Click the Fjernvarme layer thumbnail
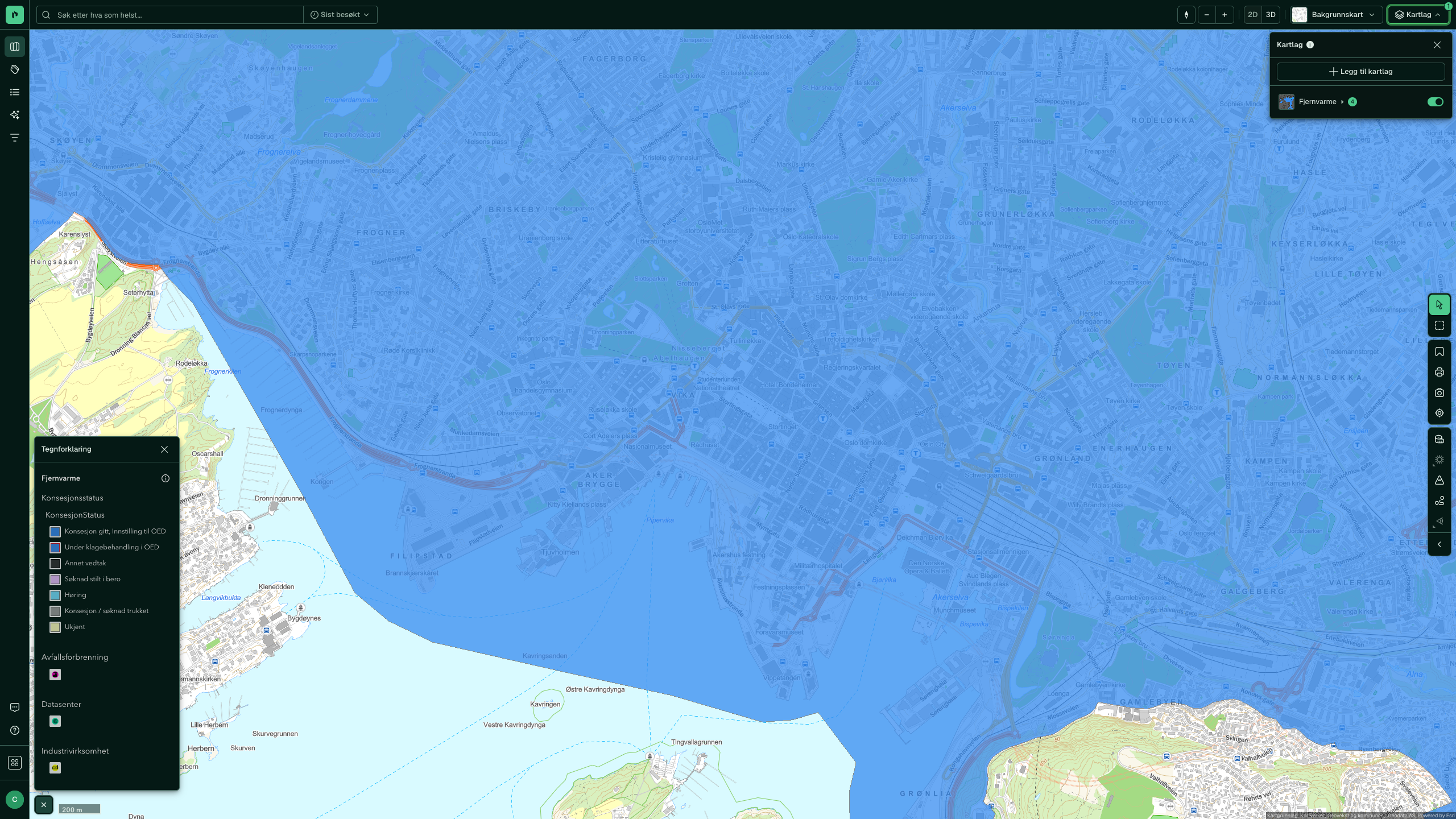The width and height of the screenshot is (1456, 819). [x=1287, y=102]
